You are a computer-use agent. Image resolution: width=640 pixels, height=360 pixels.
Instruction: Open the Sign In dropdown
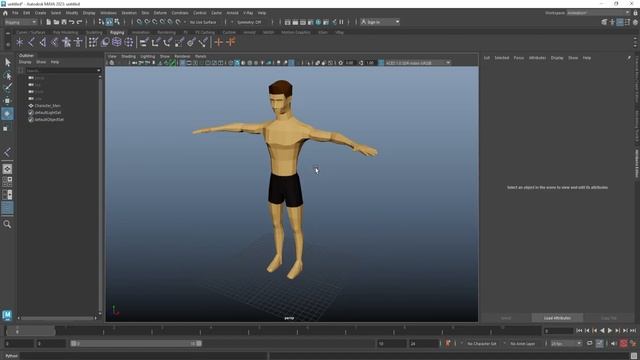380,22
